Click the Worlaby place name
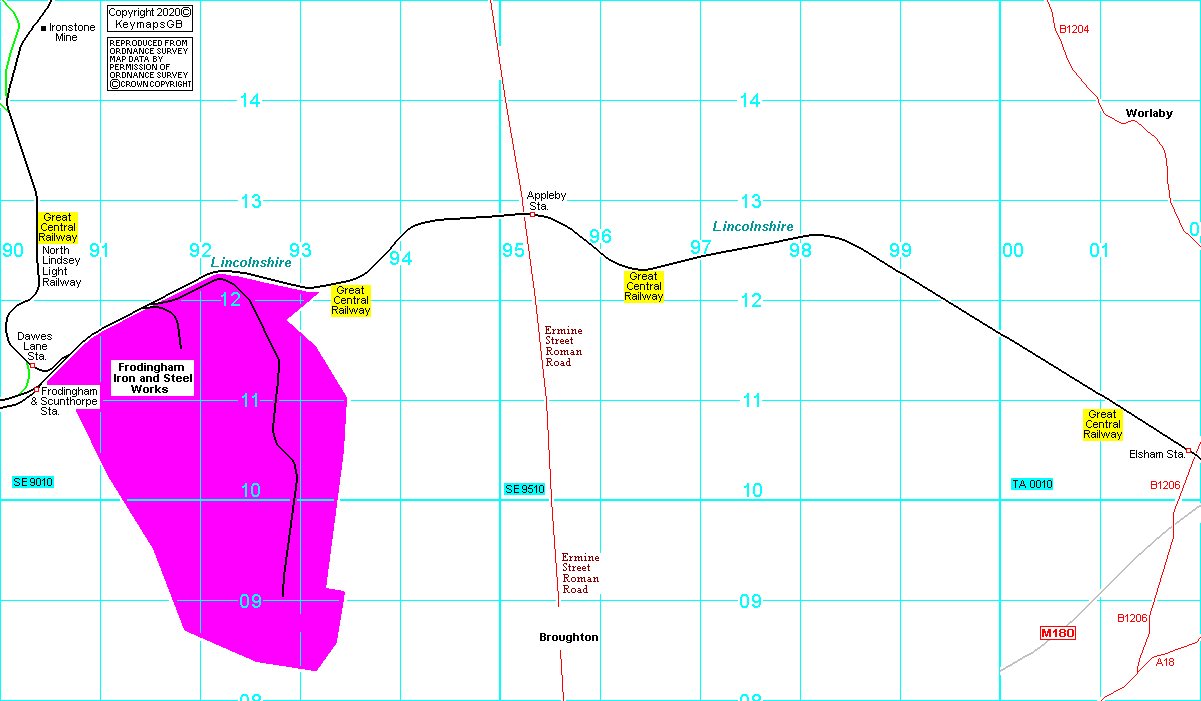Image resolution: width=1201 pixels, height=701 pixels. coord(1148,113)
